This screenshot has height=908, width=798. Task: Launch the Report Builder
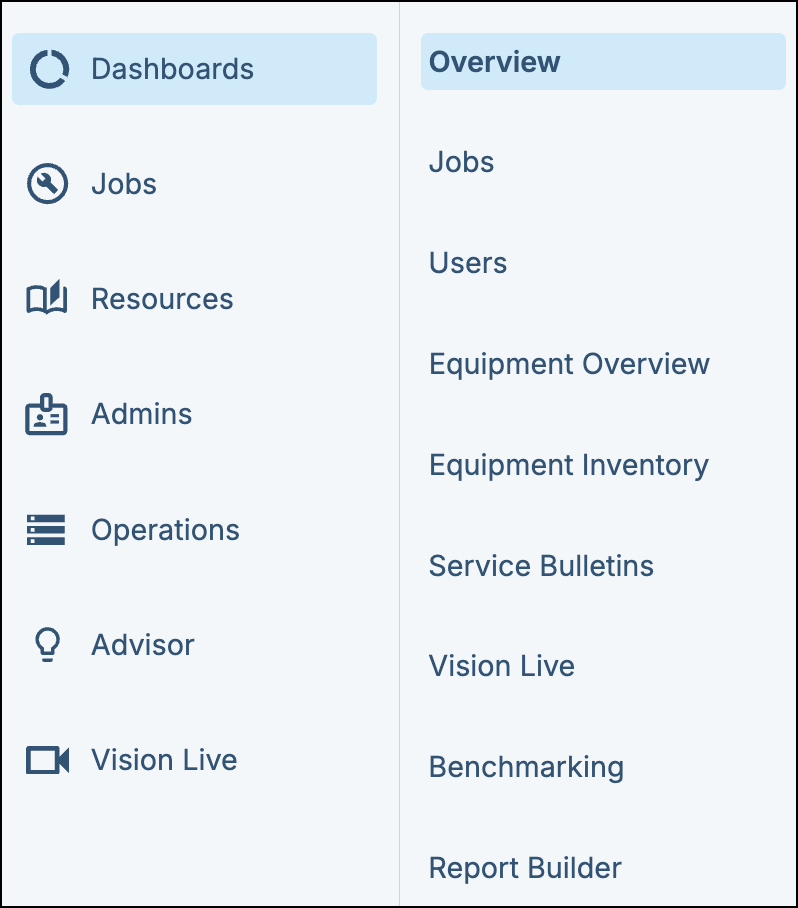(x=524, y=867)
